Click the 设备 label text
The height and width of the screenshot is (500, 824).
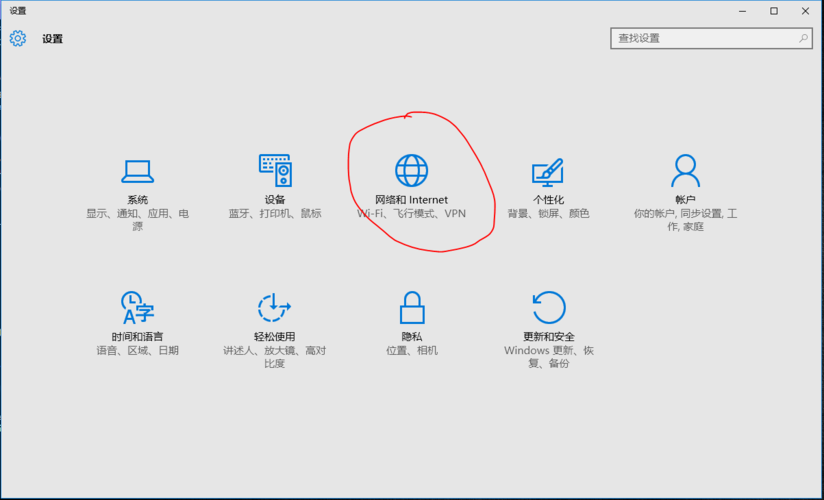coord(275,200)
